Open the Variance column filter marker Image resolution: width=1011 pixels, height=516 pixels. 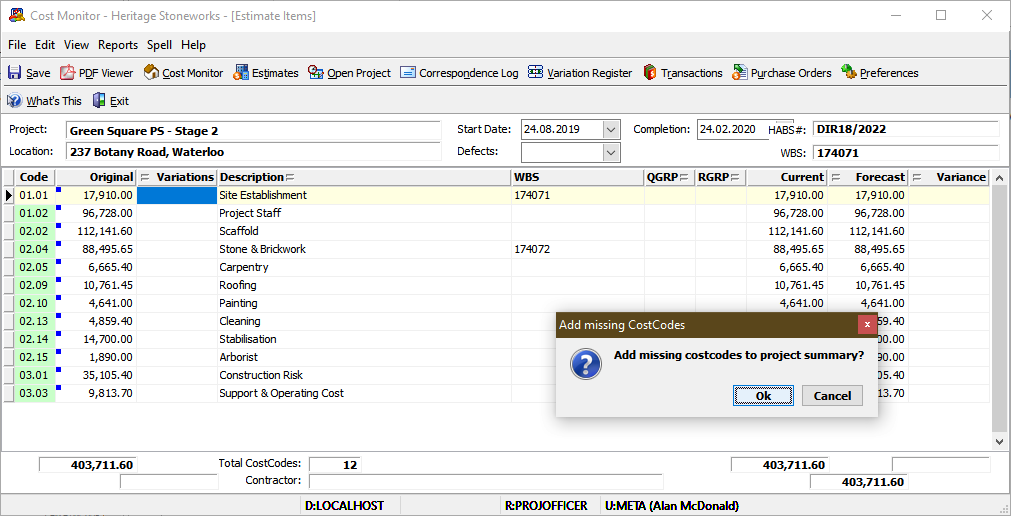pyautogui.click(x=916, y=177)
